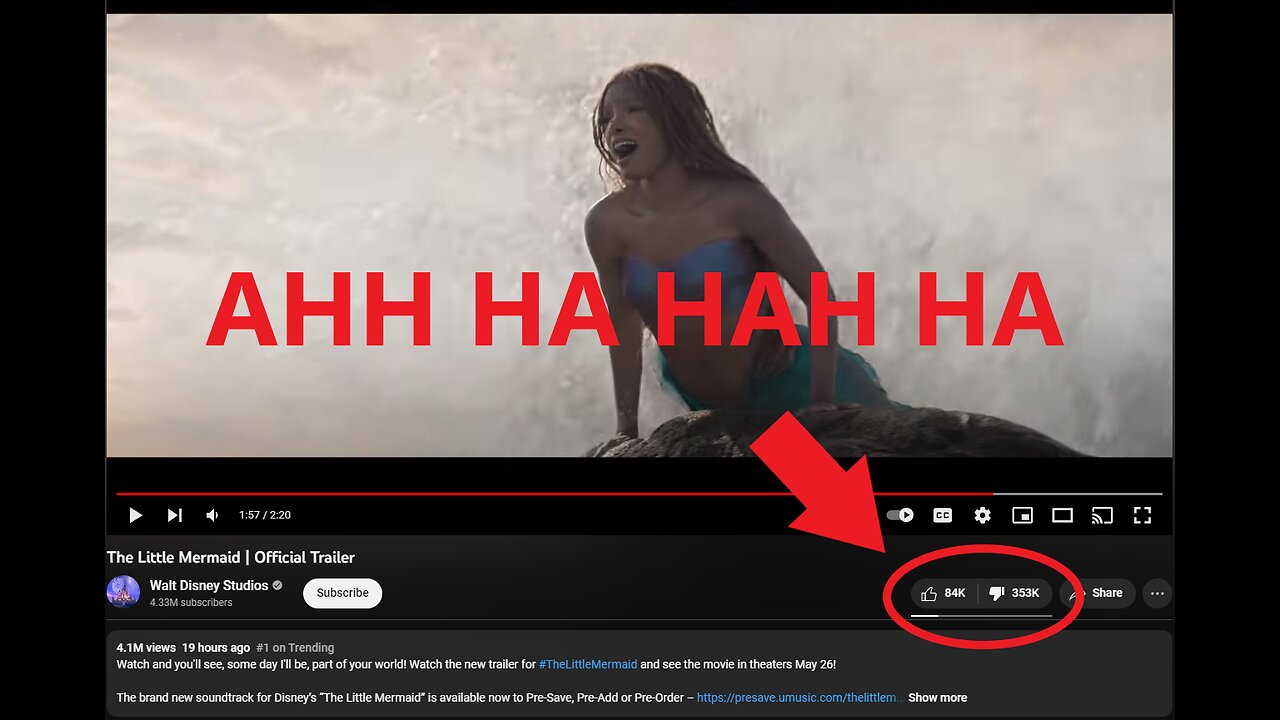Open the player settings gear
This screenshot has height=720, width=1280.
tap(982, 515)
